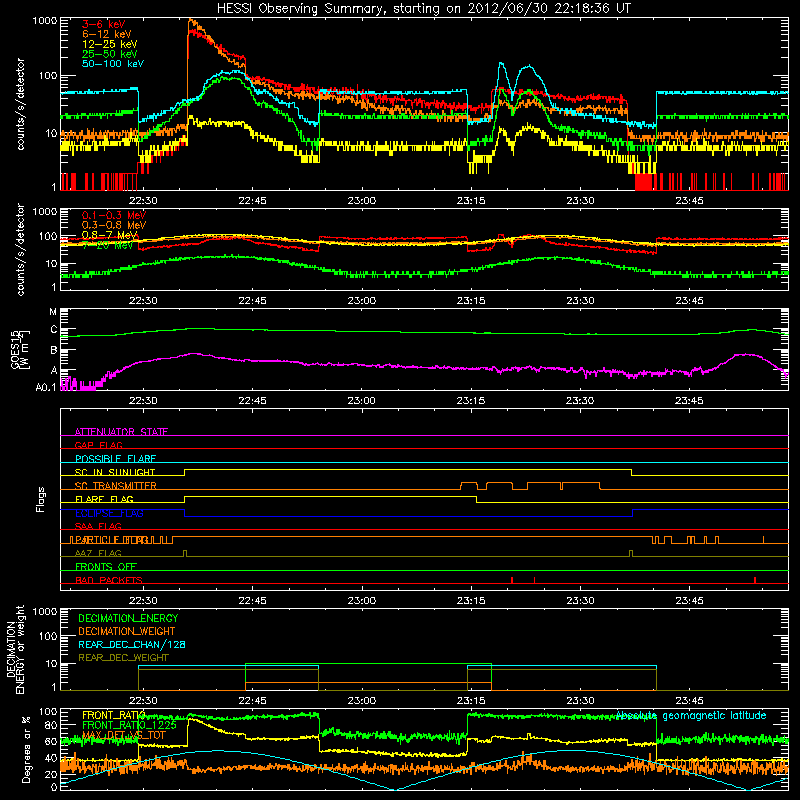Select the FRONTS_OFF flag label
Viewport: 800px width, 800px height.
pyautogui.click(x=106, y=567)
